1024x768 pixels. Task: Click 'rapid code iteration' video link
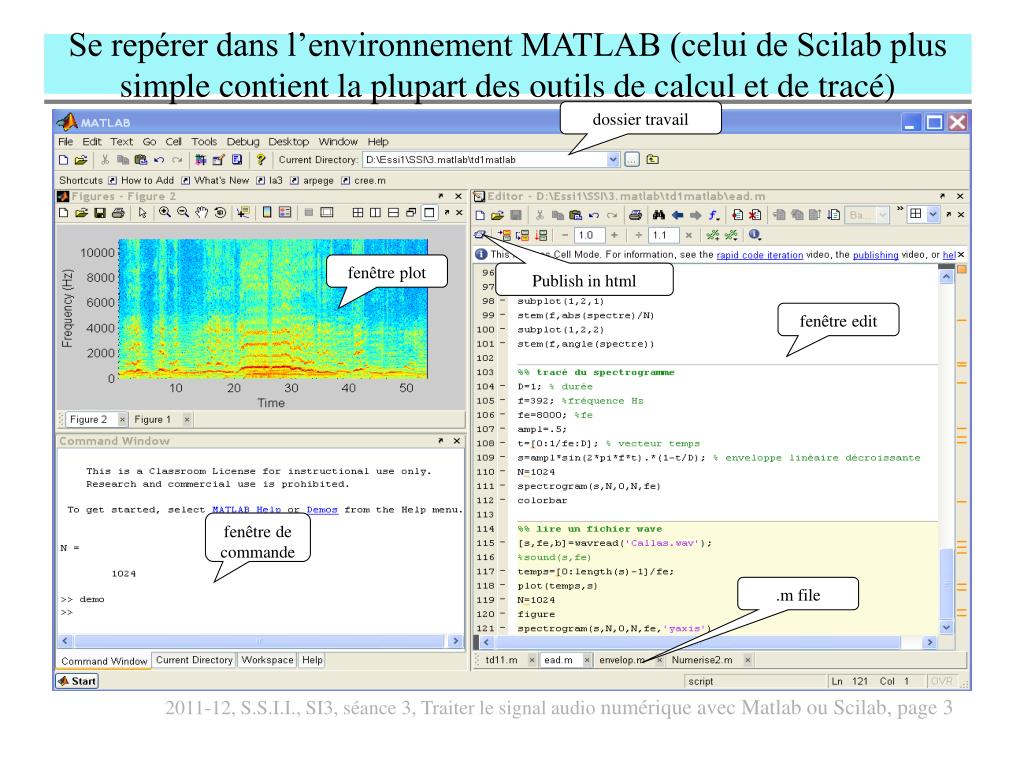[760, 255]
